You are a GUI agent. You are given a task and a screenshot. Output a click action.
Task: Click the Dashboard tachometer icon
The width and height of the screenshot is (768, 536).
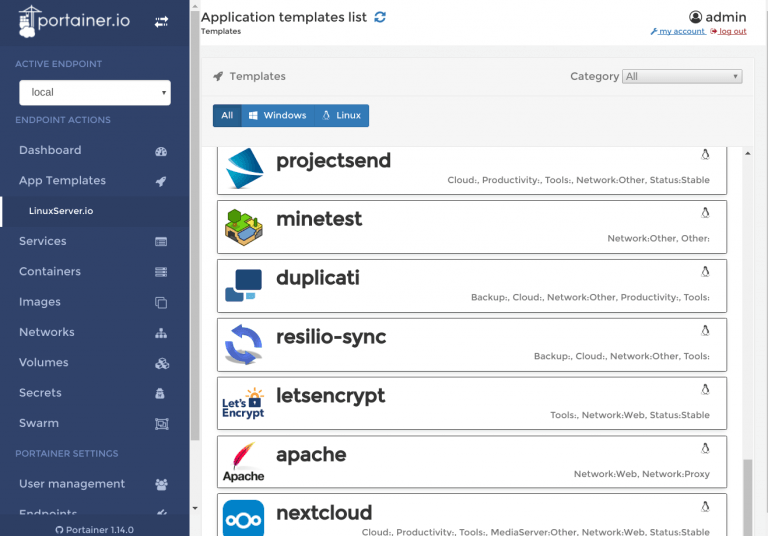tap(161, 151)
